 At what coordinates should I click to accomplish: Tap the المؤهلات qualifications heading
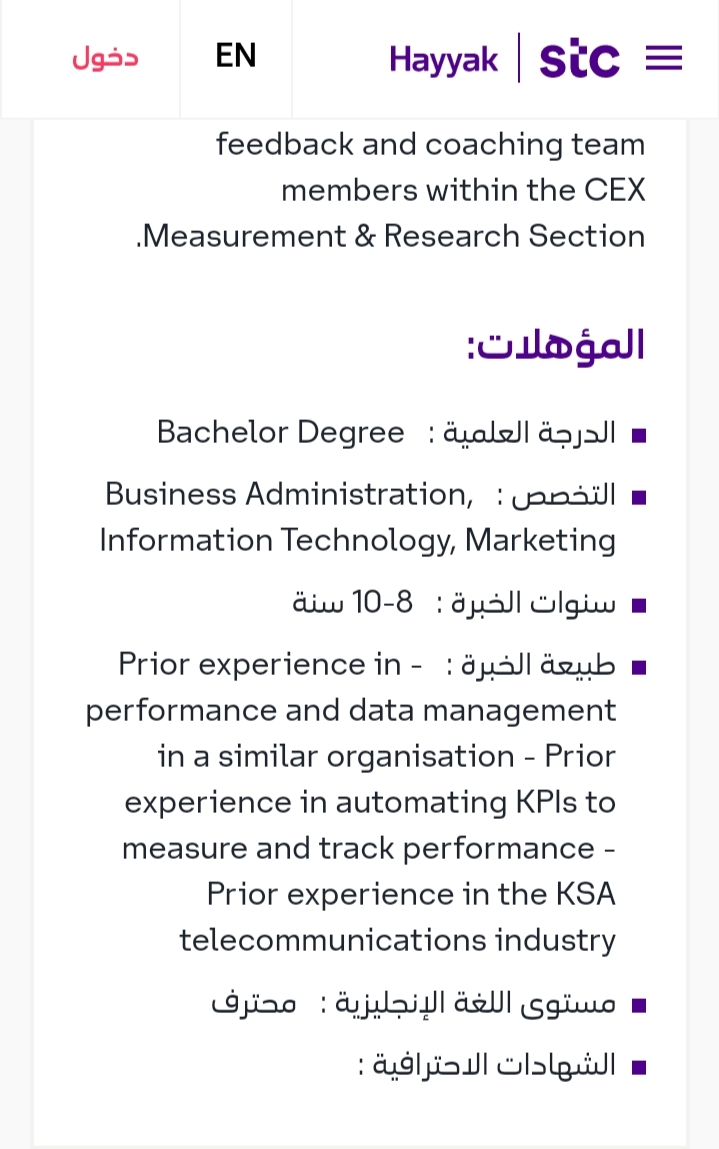click(x=556, y=344)
